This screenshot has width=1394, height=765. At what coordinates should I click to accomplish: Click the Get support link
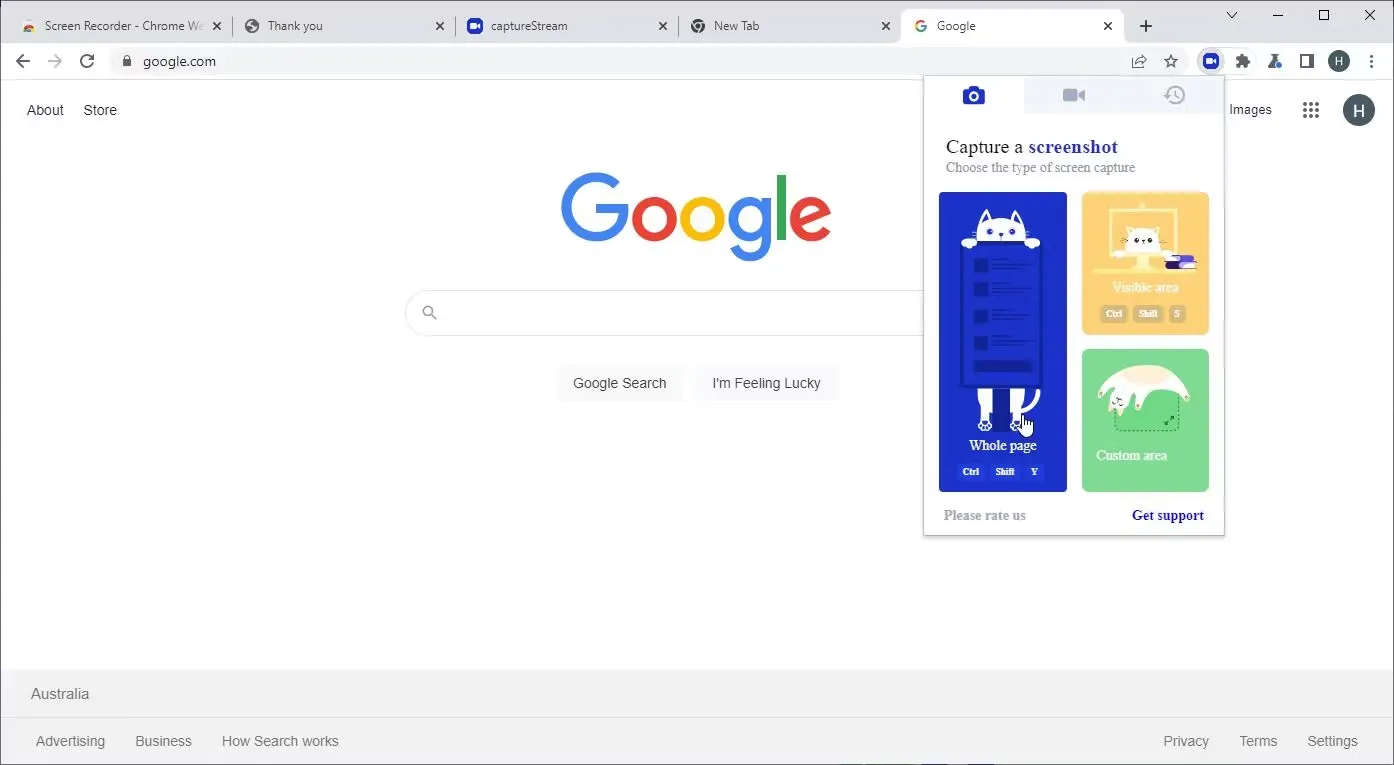coord(1168,516)
